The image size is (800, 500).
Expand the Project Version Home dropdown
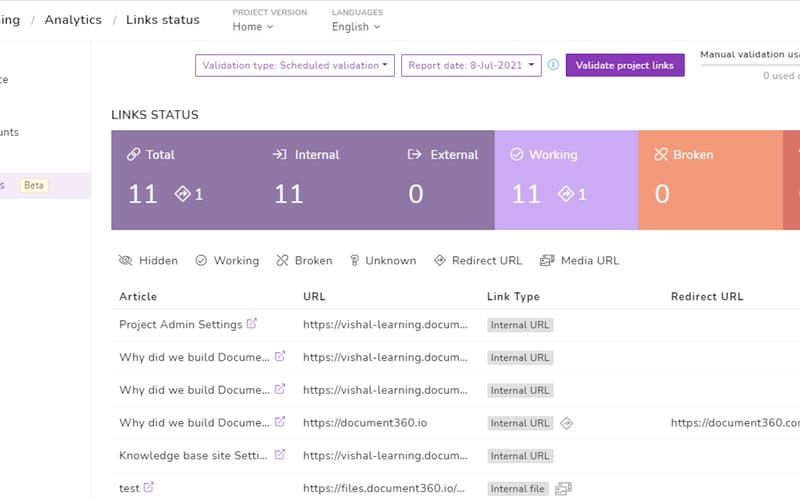pyautogui.click(x=253, y=27)
